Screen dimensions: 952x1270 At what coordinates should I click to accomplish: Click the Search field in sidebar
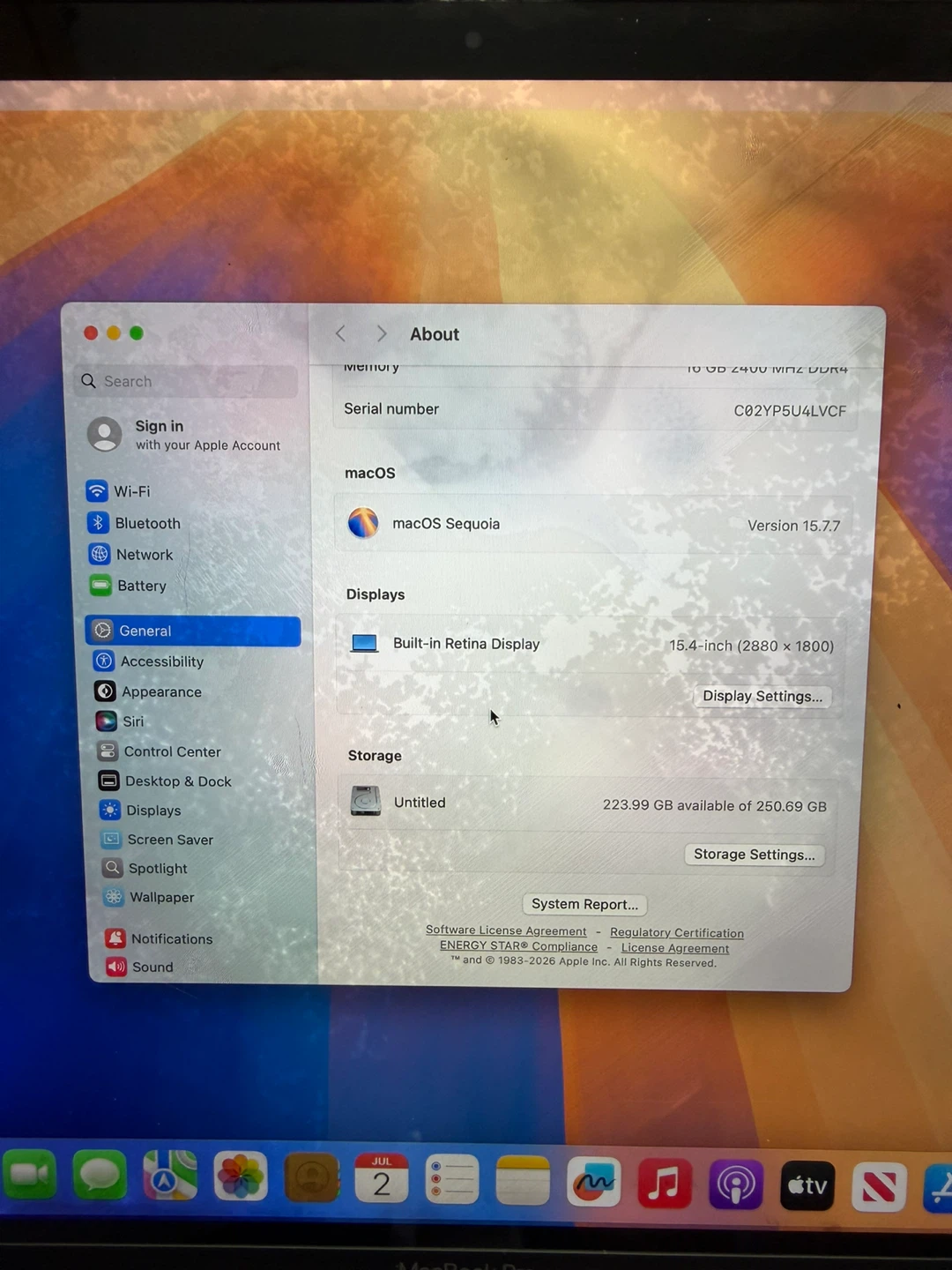pyautogui.click(x=186, y=381)
